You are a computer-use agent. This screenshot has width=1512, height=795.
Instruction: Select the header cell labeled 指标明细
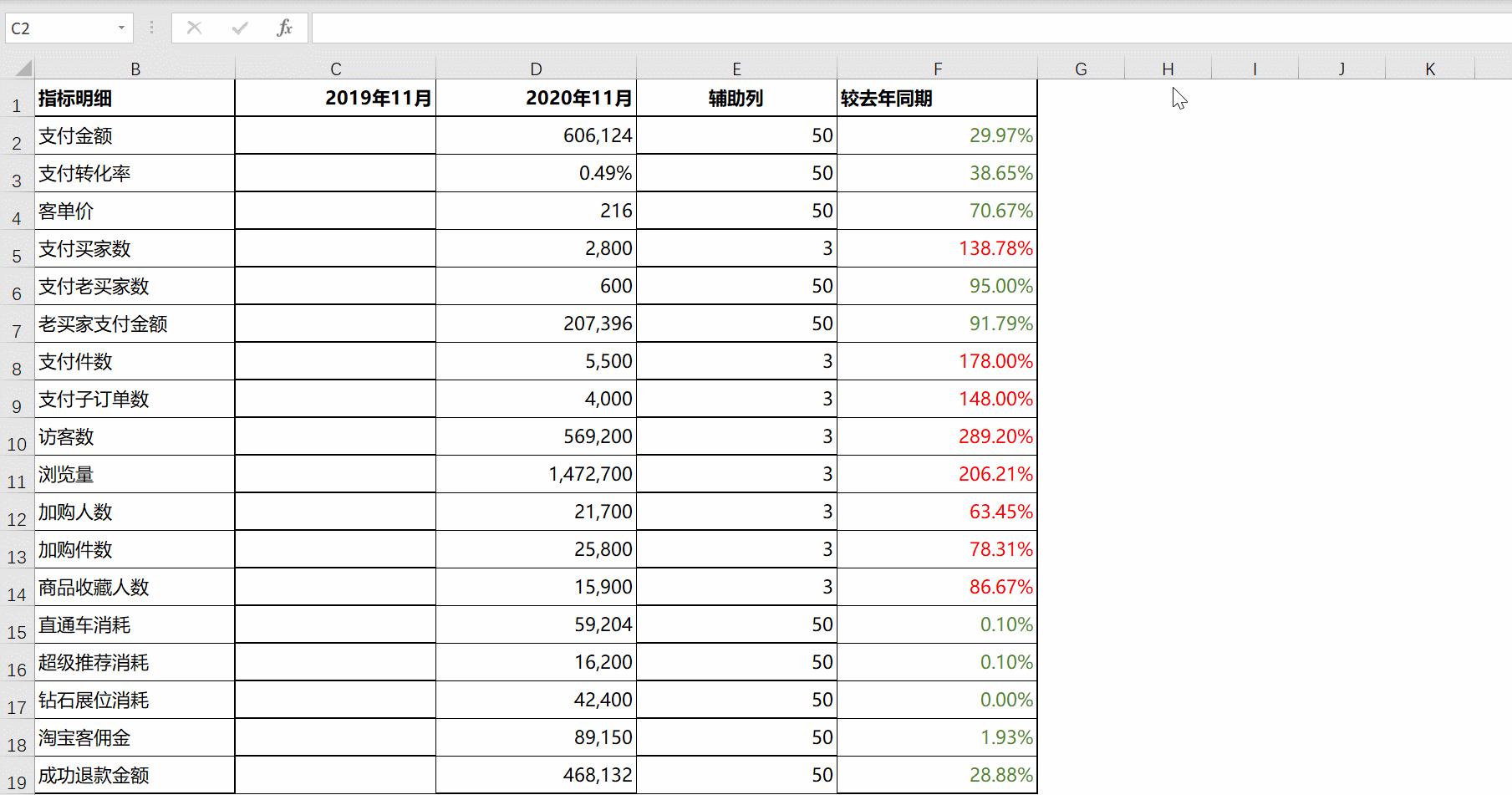click(134, 98)
